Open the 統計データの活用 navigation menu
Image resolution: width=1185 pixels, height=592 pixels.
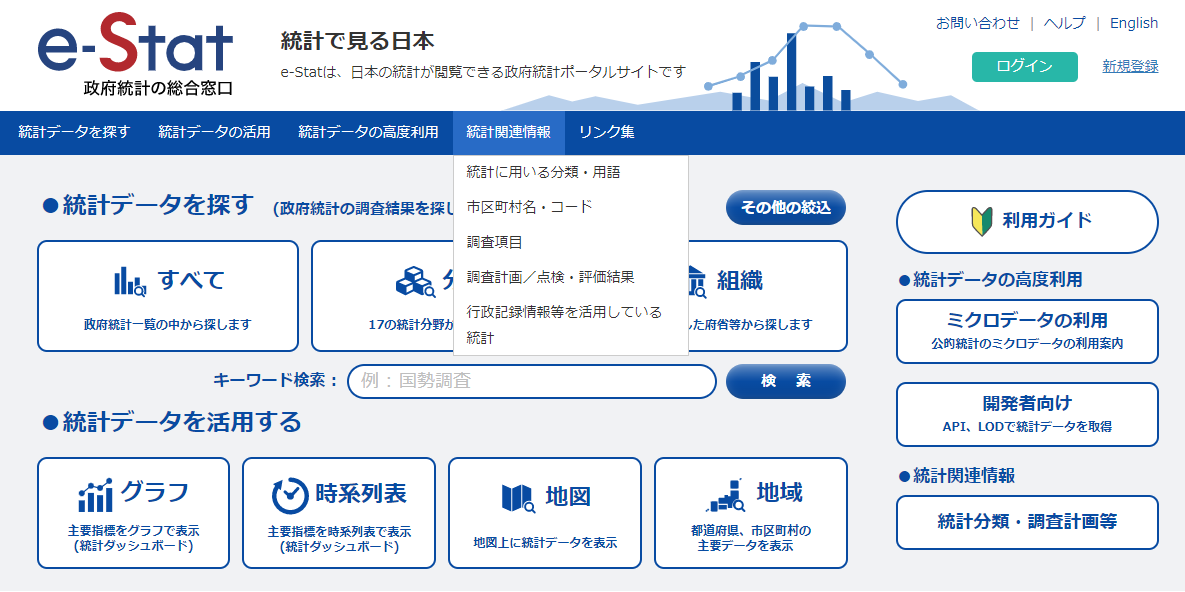point(214,132)
